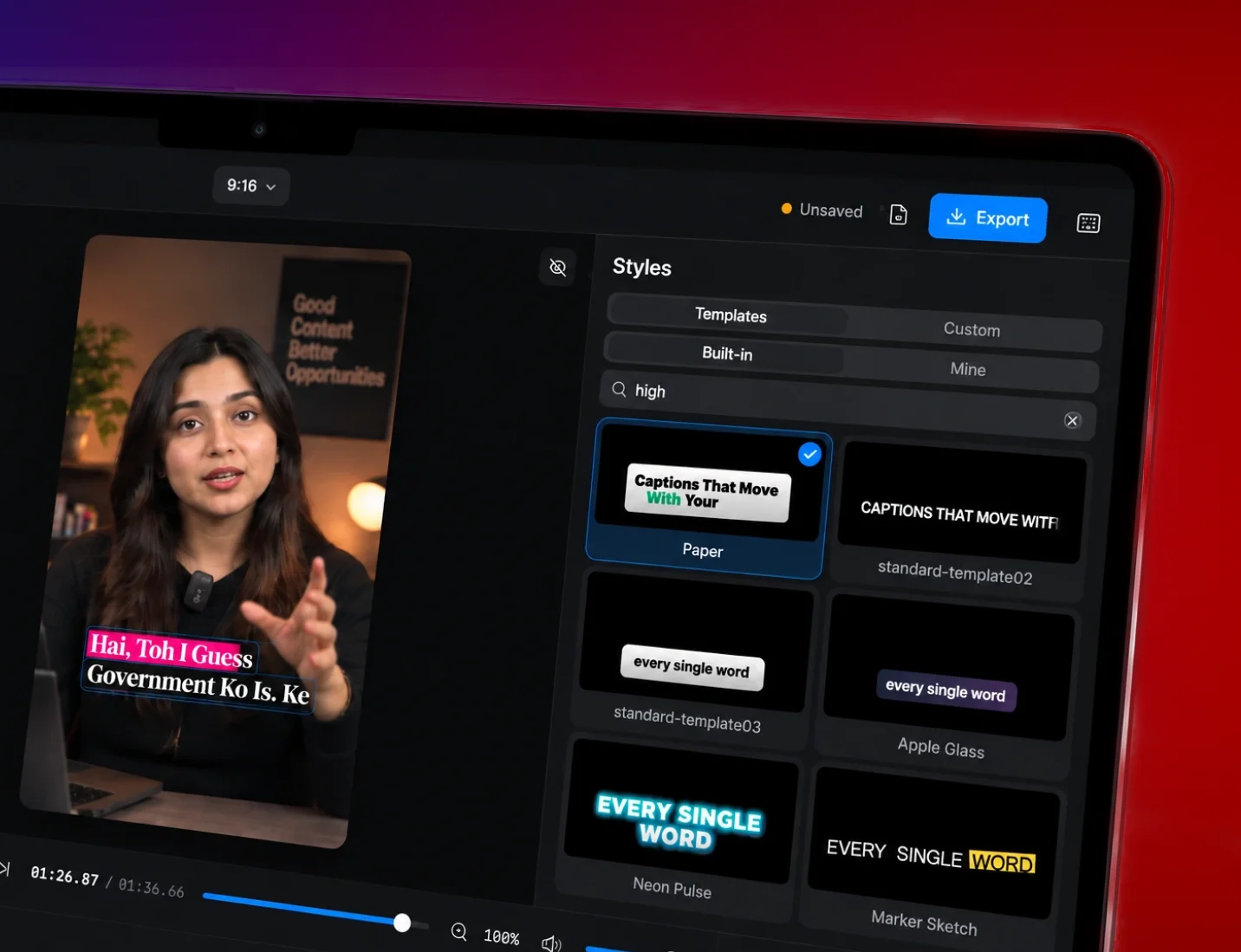Switch to the Custom tab

tap(972, 329)
